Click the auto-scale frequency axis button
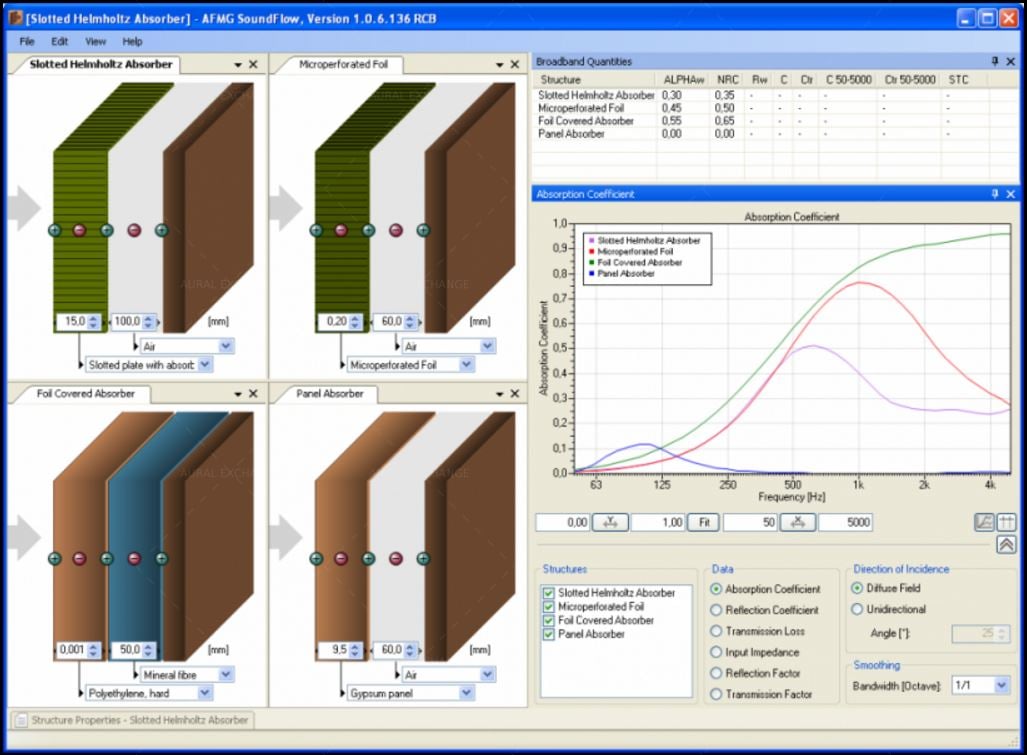This screenshot has height=755, width=1027. (x=797, y=522)
